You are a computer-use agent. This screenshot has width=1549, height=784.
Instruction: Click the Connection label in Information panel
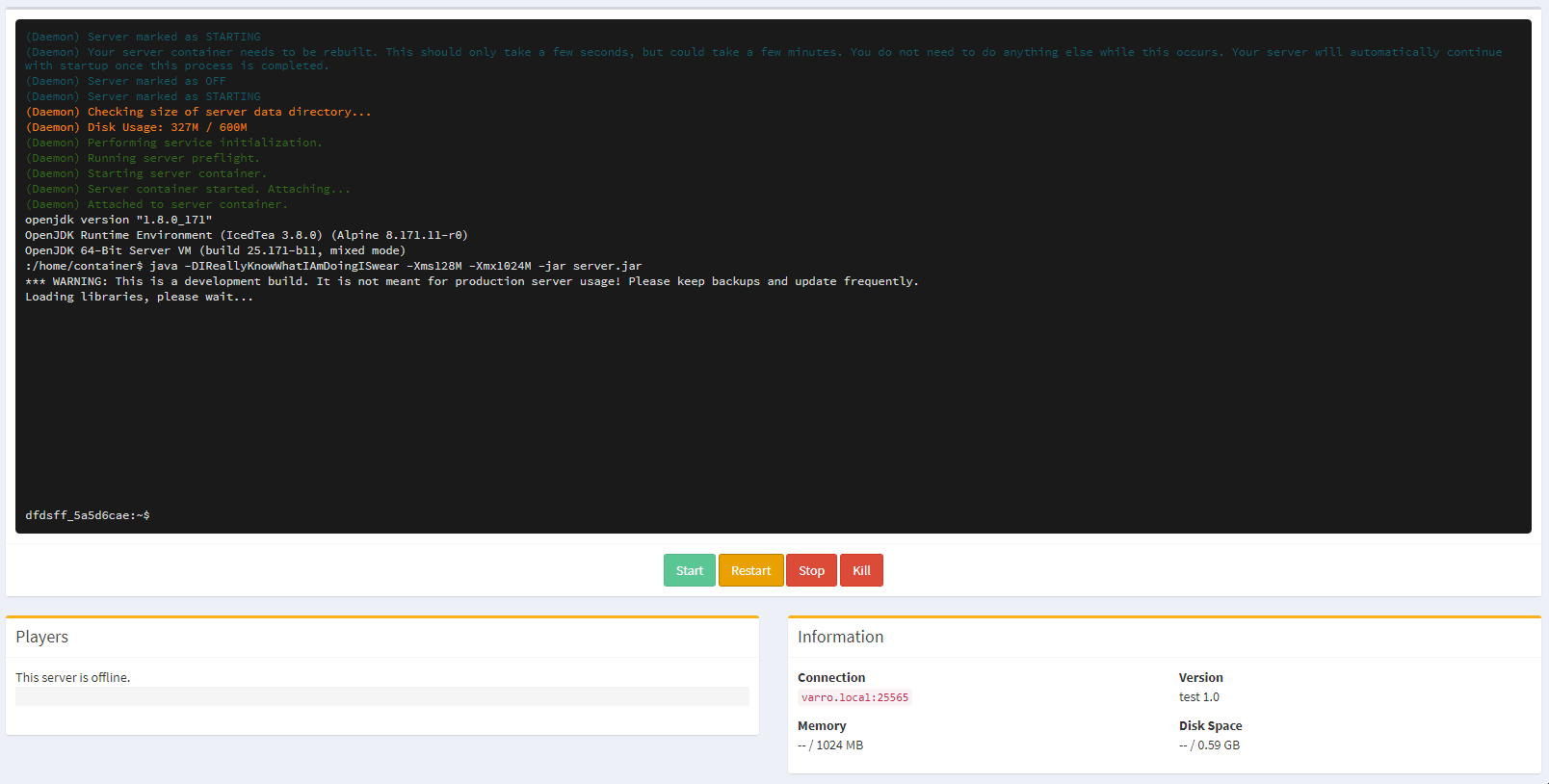(831, 678)
